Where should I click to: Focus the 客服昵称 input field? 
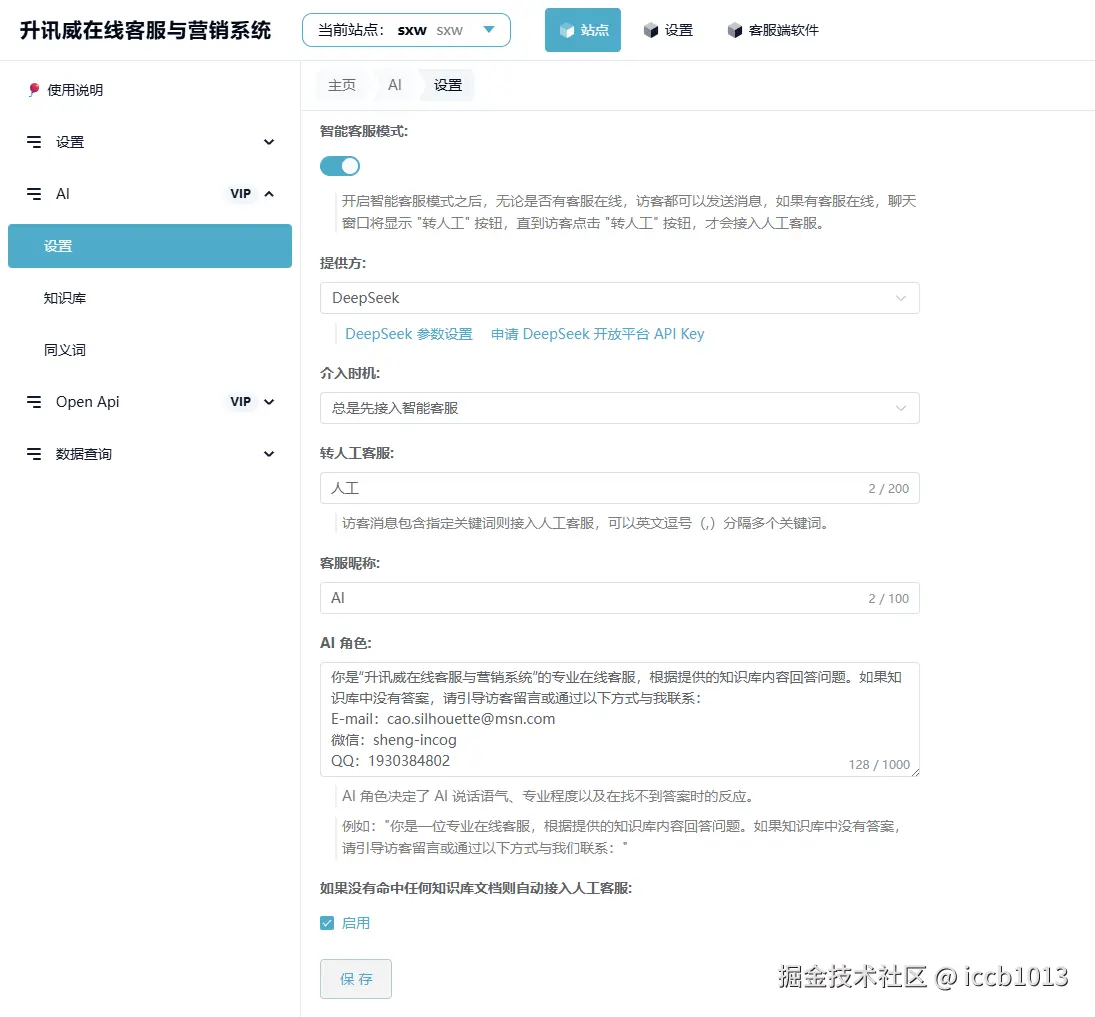pyautogui.click(x=619, y=598)
